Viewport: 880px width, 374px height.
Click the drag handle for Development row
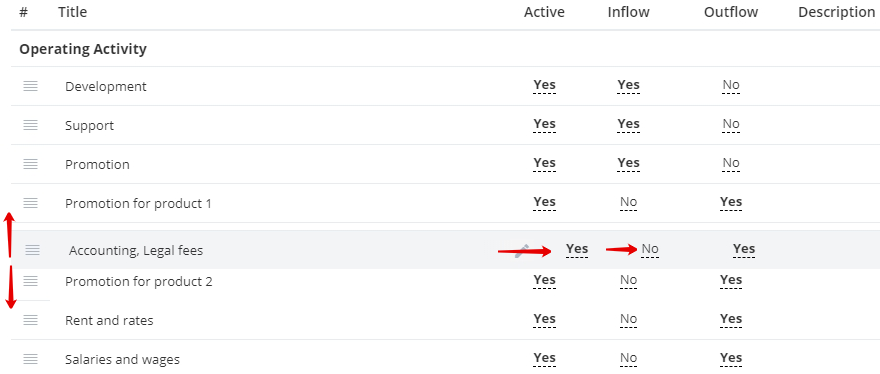pos(30,86)
